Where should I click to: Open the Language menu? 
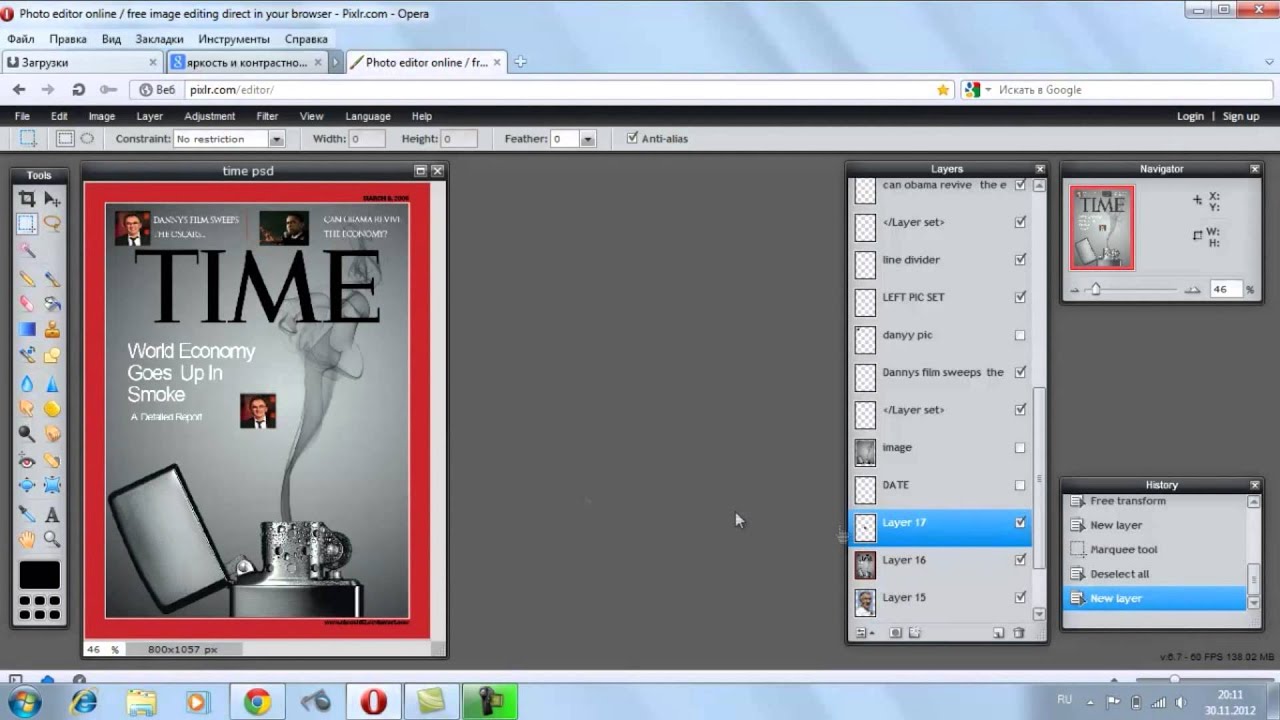[368, 116]
